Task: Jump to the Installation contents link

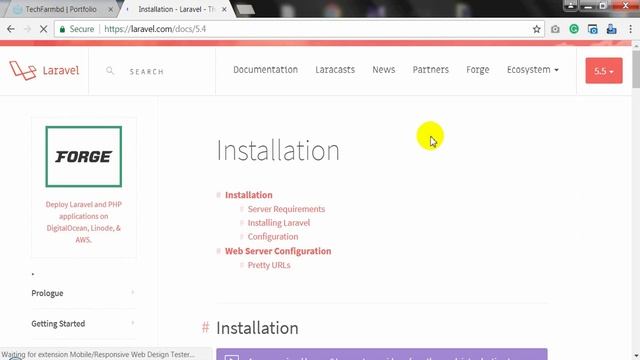Action: pos(249,195)
